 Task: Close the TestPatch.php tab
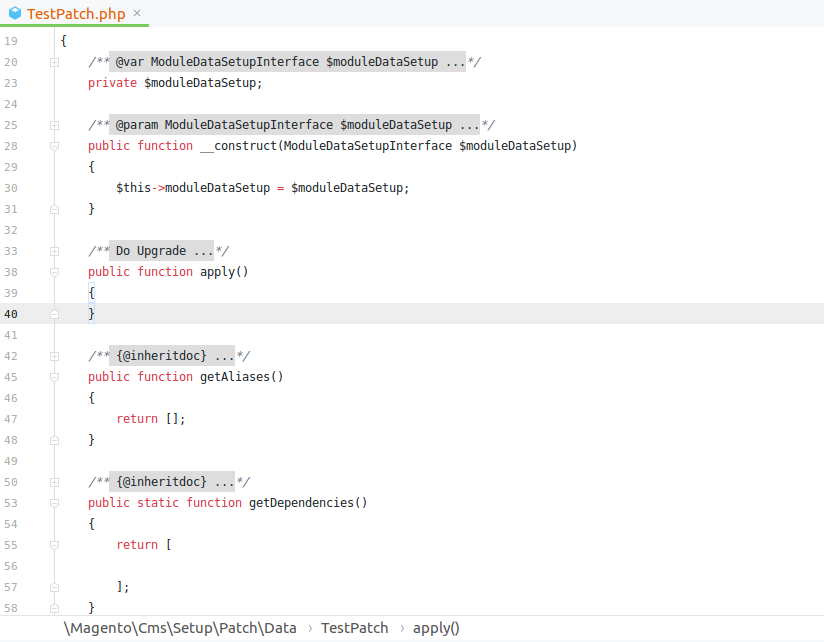137,13
